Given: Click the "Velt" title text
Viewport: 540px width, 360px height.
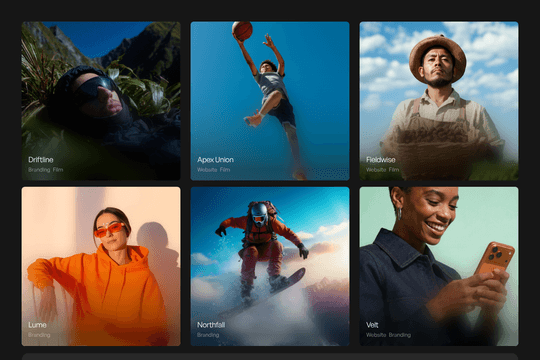Looking at the screenshot, I should pos(372,325).
